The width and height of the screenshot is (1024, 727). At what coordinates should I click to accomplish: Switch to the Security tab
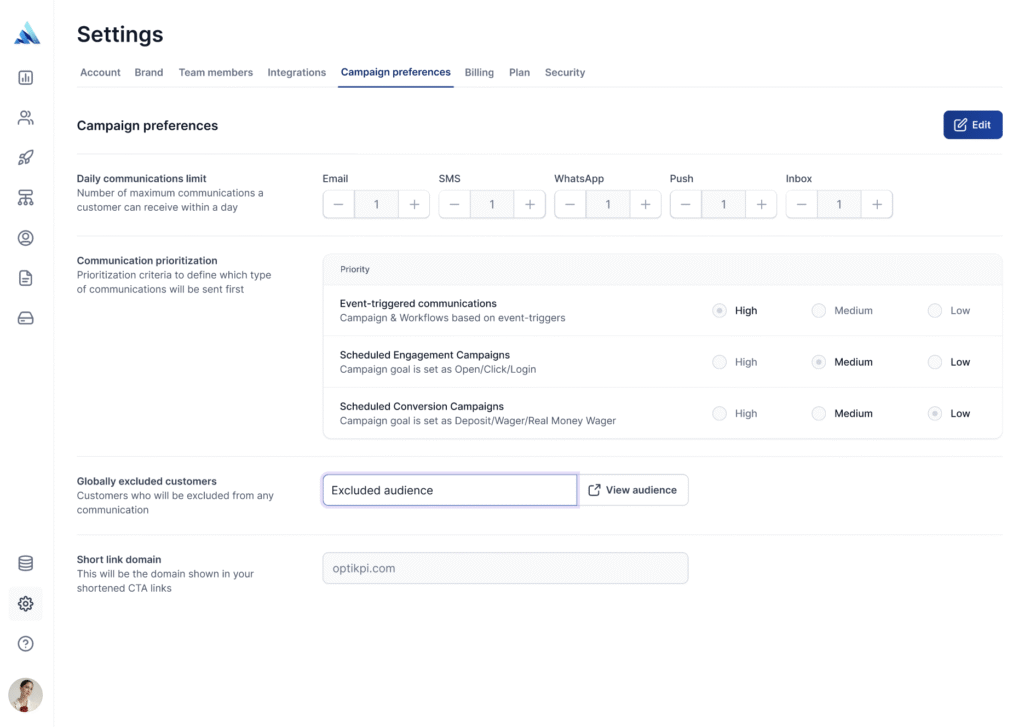click(565, 73)
